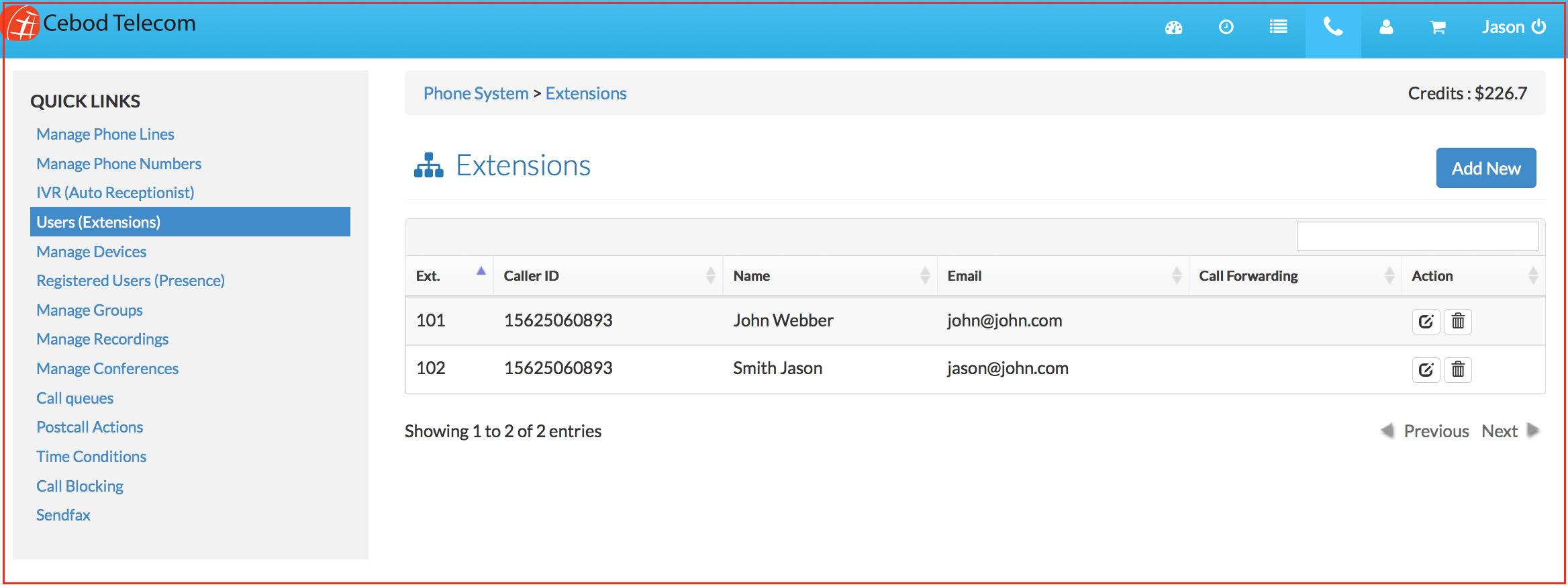The image size is (1568, 587).
Task: Sort table by Ext. column
Action: [449, 275]
